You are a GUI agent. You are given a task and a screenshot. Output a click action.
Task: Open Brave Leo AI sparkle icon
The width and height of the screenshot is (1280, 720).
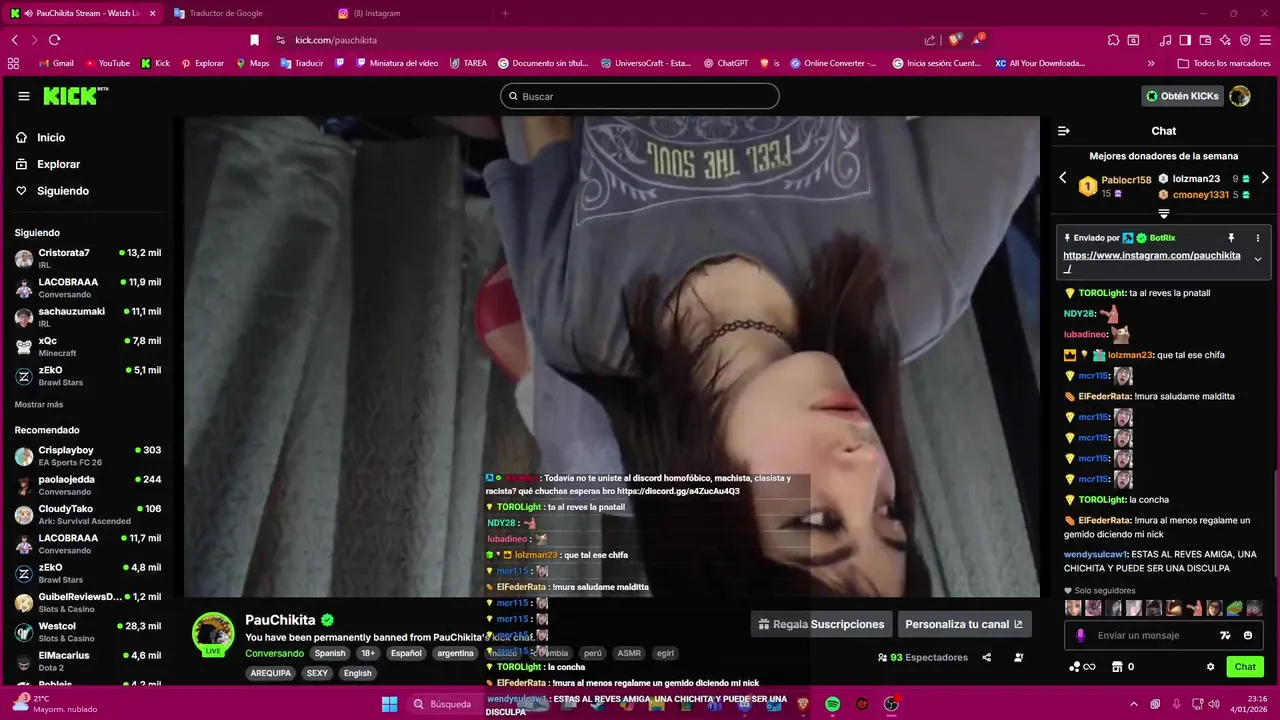[1225, 40]
